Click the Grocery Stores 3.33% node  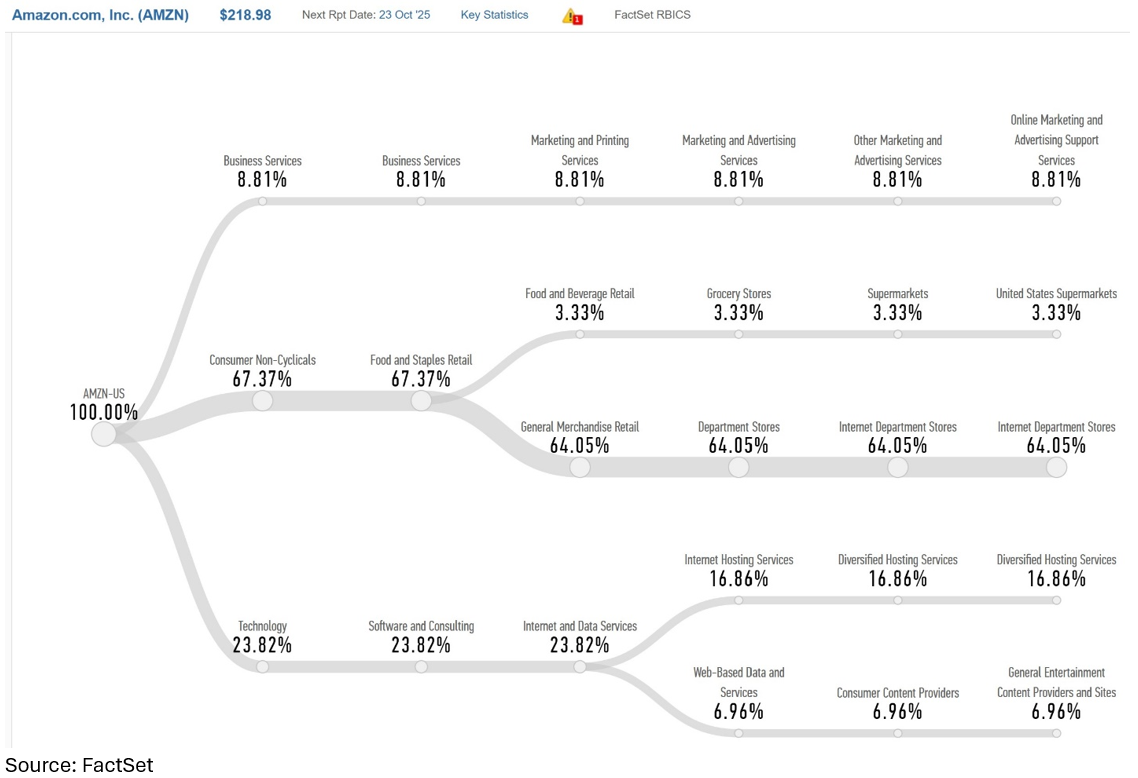(739, 334)
